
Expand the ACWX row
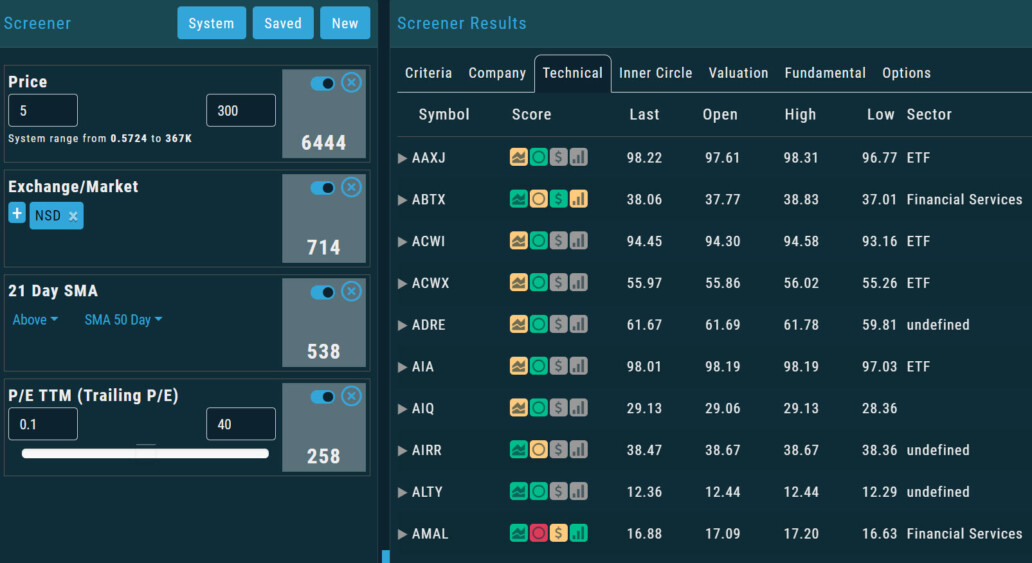402,284
